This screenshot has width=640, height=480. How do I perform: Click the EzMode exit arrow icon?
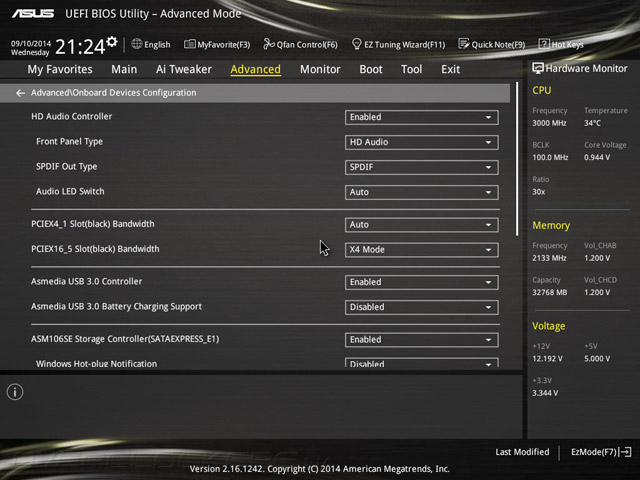click(x=625, y=452)
